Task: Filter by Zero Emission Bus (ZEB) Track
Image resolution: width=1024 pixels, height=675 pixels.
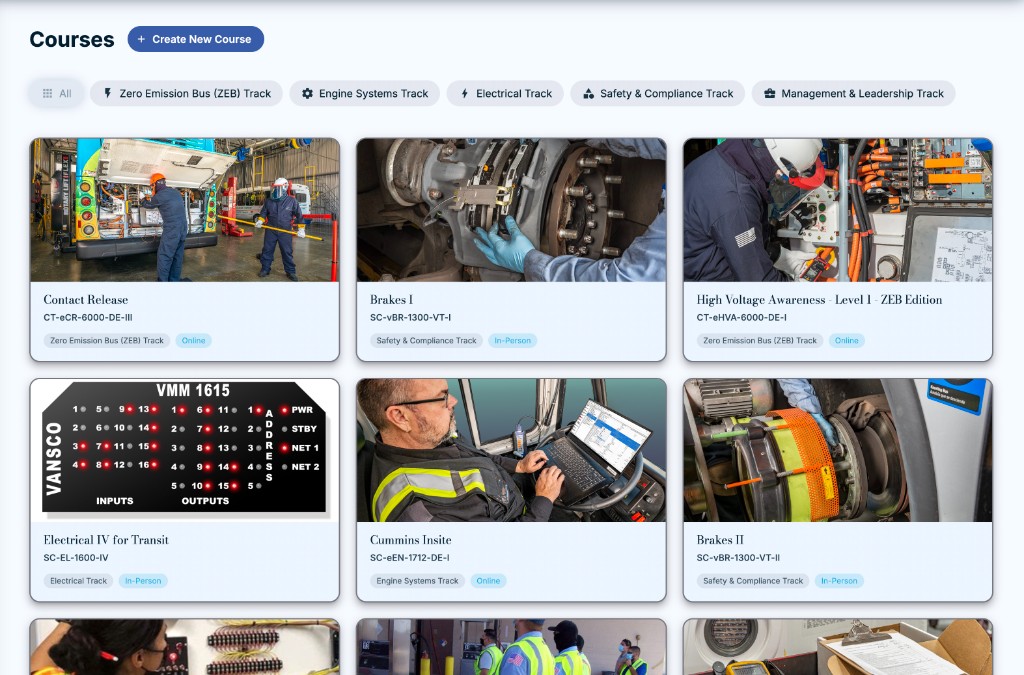Action: 186,93
